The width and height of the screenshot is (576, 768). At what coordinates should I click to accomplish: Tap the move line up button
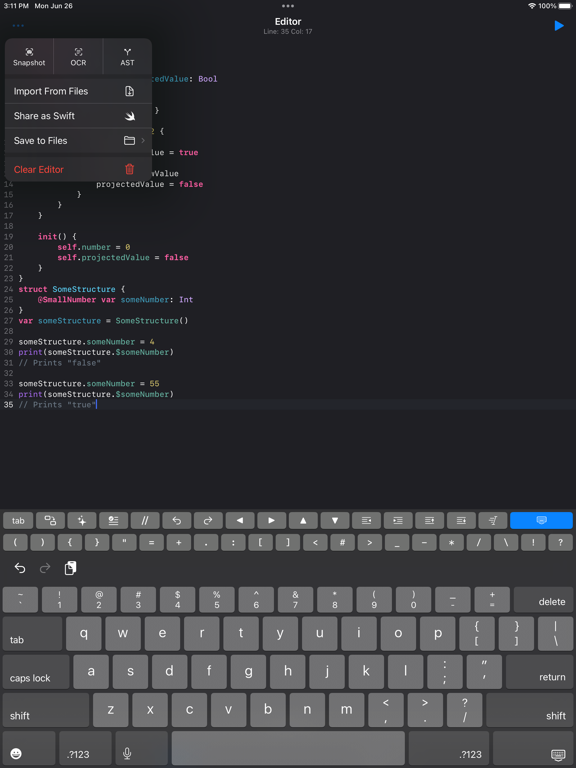(430, 520)
